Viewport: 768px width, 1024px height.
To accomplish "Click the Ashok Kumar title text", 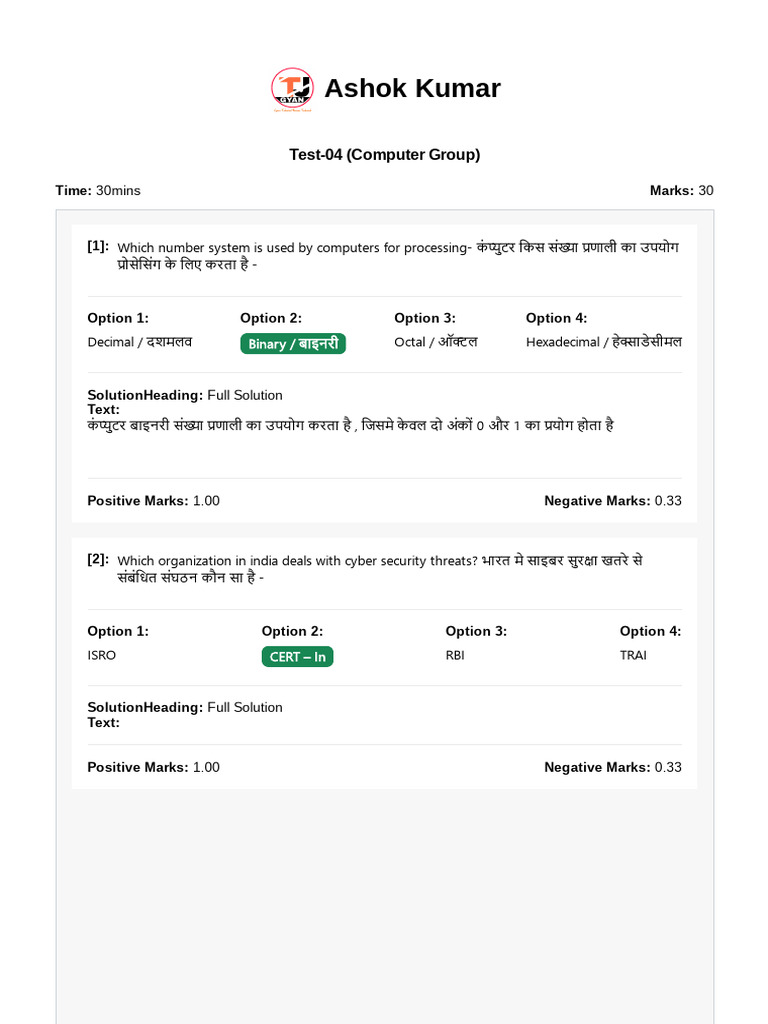I will tap(412, 88).
